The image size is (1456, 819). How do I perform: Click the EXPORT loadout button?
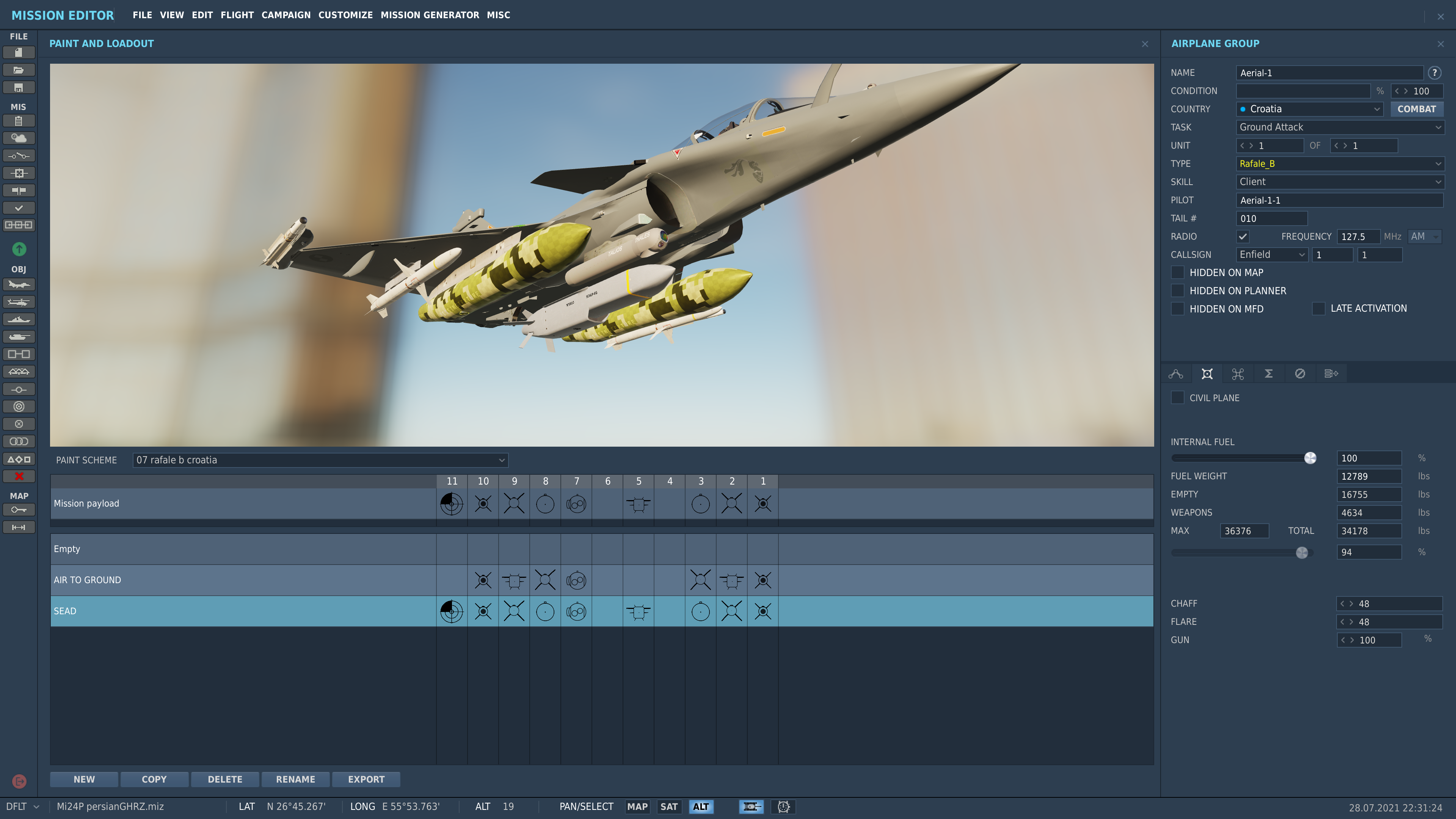(x=366, y=780)
